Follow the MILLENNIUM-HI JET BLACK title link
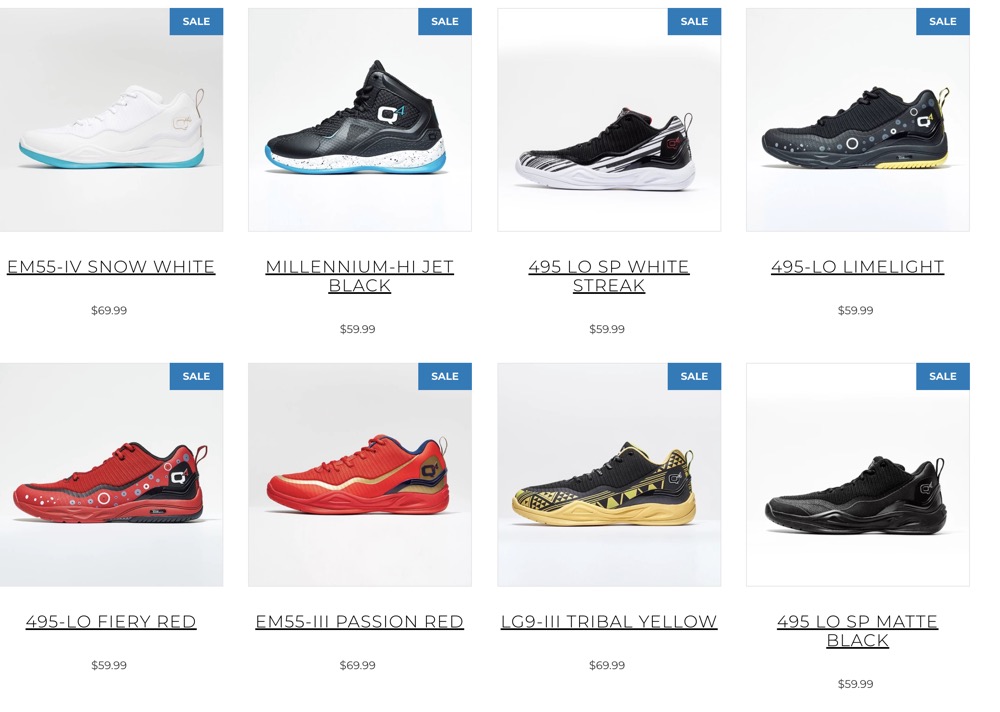This screenshot has height=712, width=1000. 360,276
